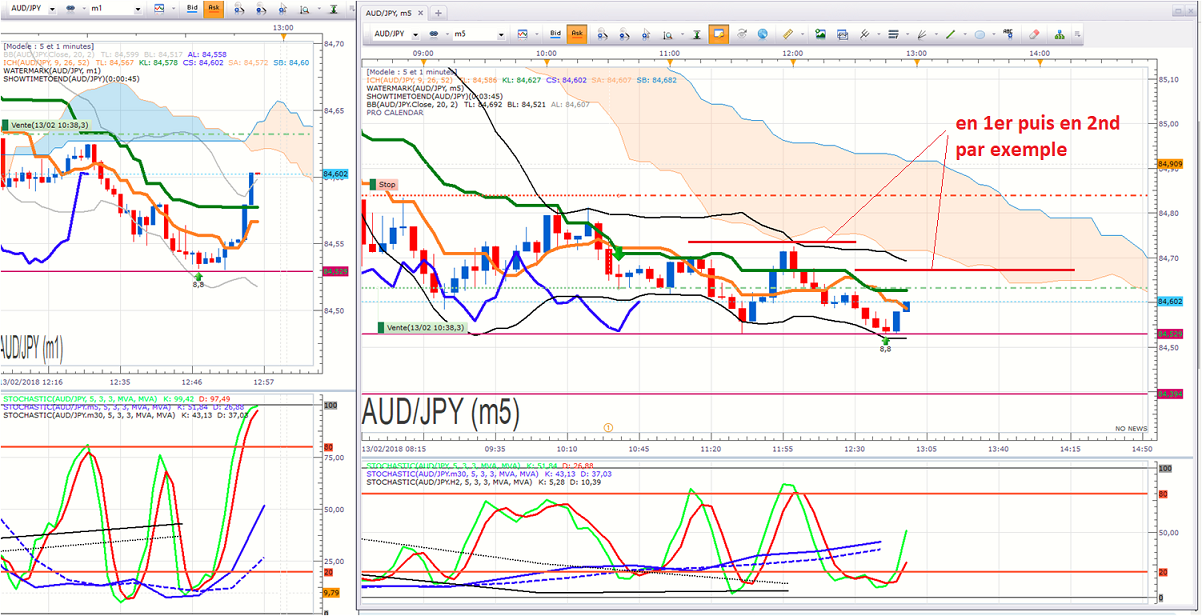This screenshot has width=1202, height=616.
Task: Select the ABC text label tool
Action: (1008, 34)
